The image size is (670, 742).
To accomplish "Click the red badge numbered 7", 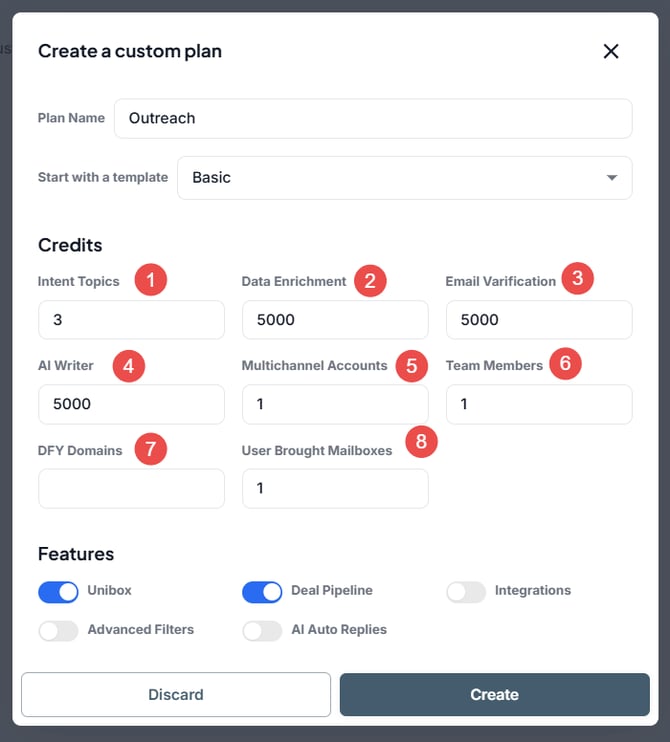I will [x=150, y=449].
